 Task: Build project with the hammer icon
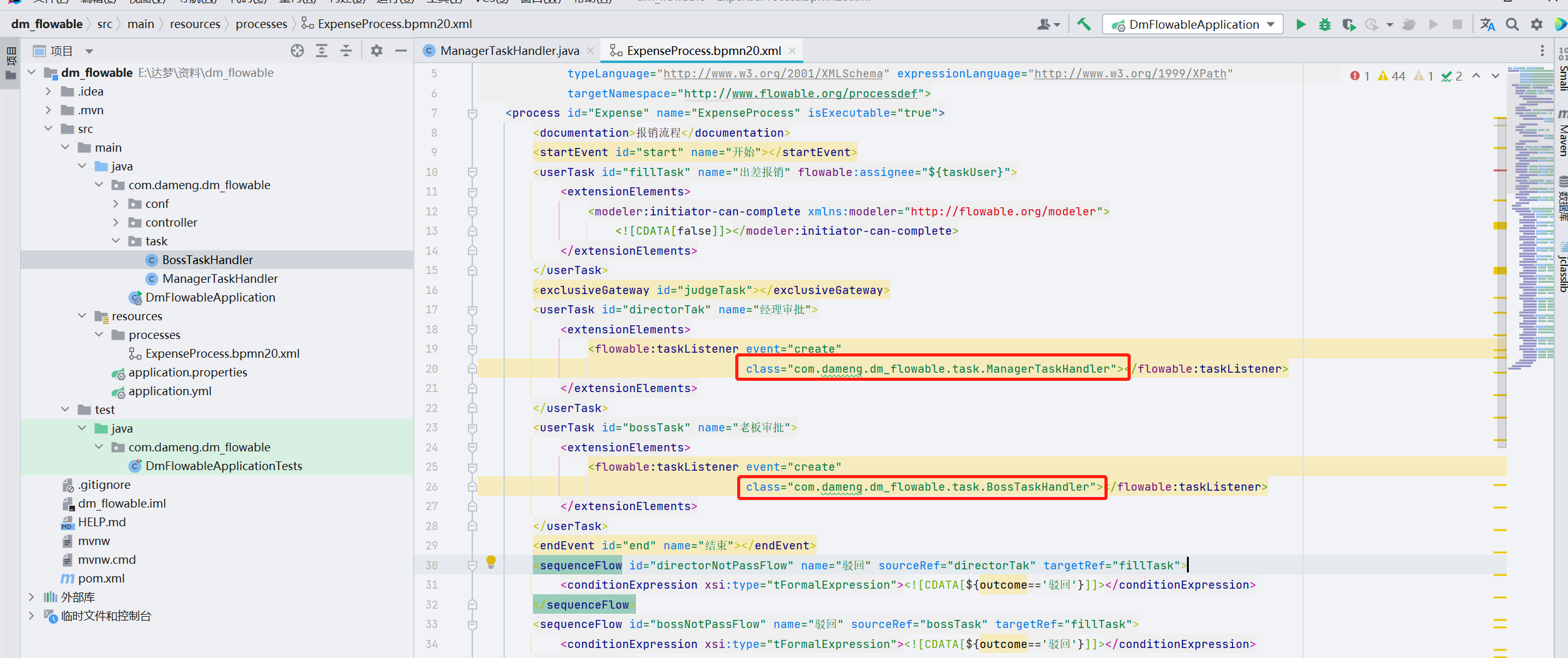point(1084,24)
